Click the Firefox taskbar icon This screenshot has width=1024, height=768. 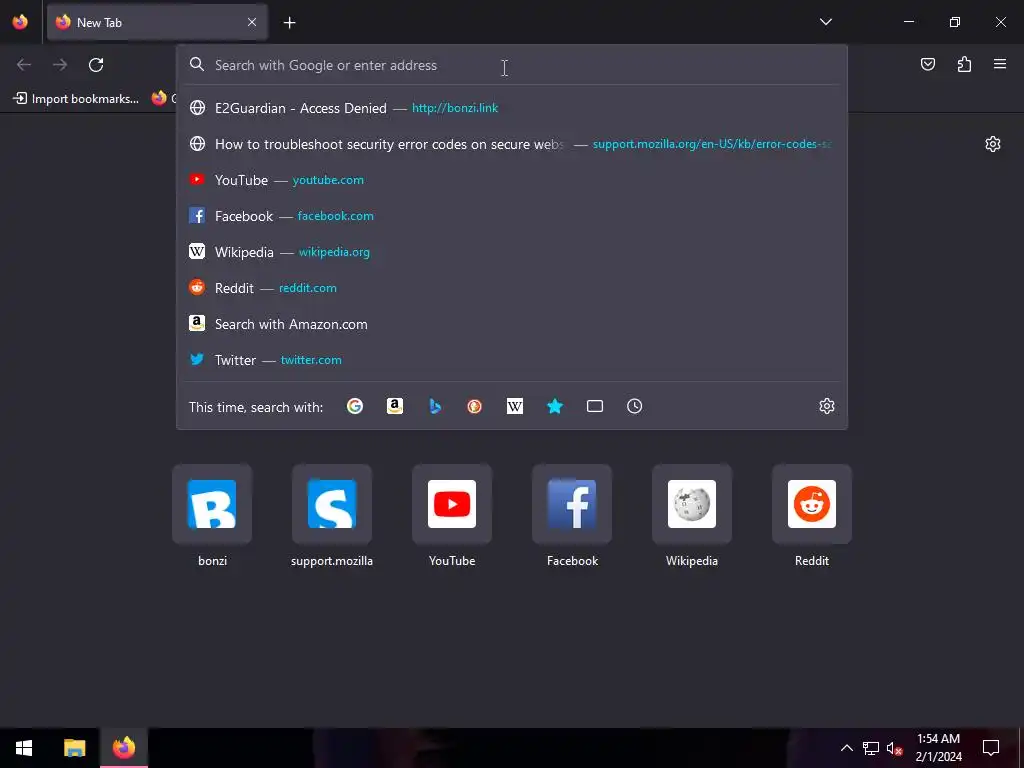(x=124, y=748)
